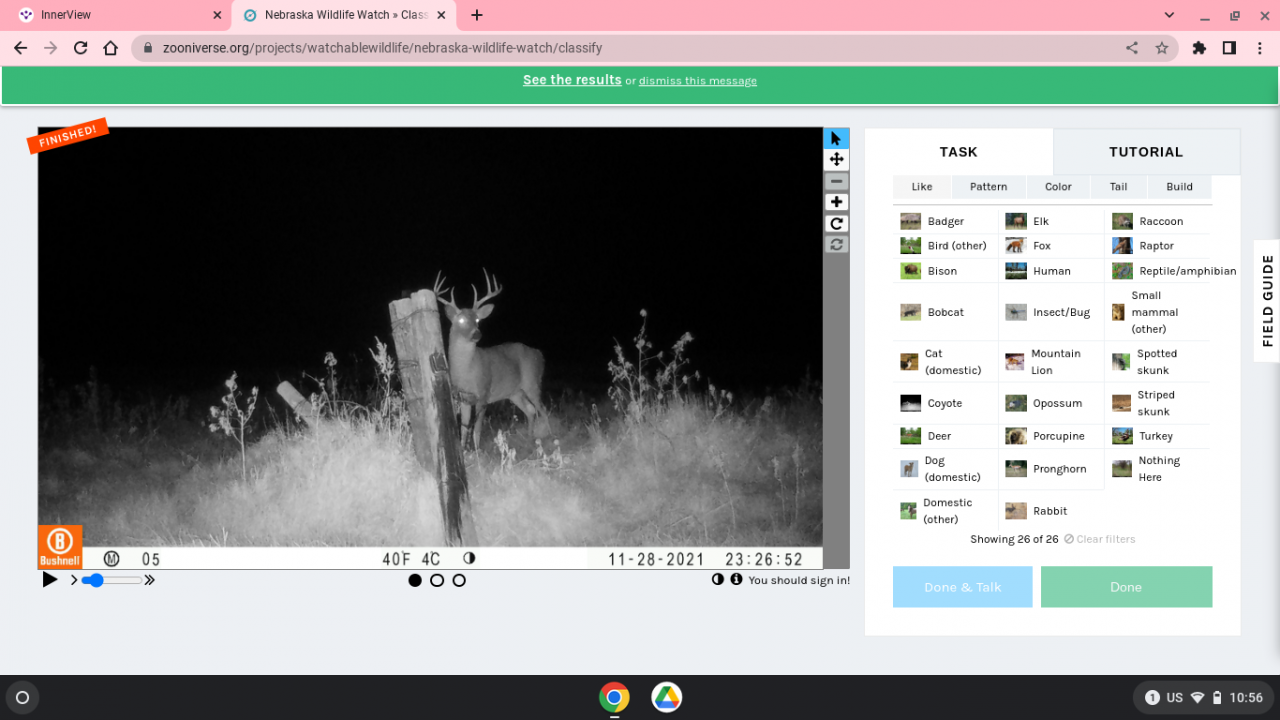Zoom in on the subject image
The image size is (1280, 720).
[836, 203]
